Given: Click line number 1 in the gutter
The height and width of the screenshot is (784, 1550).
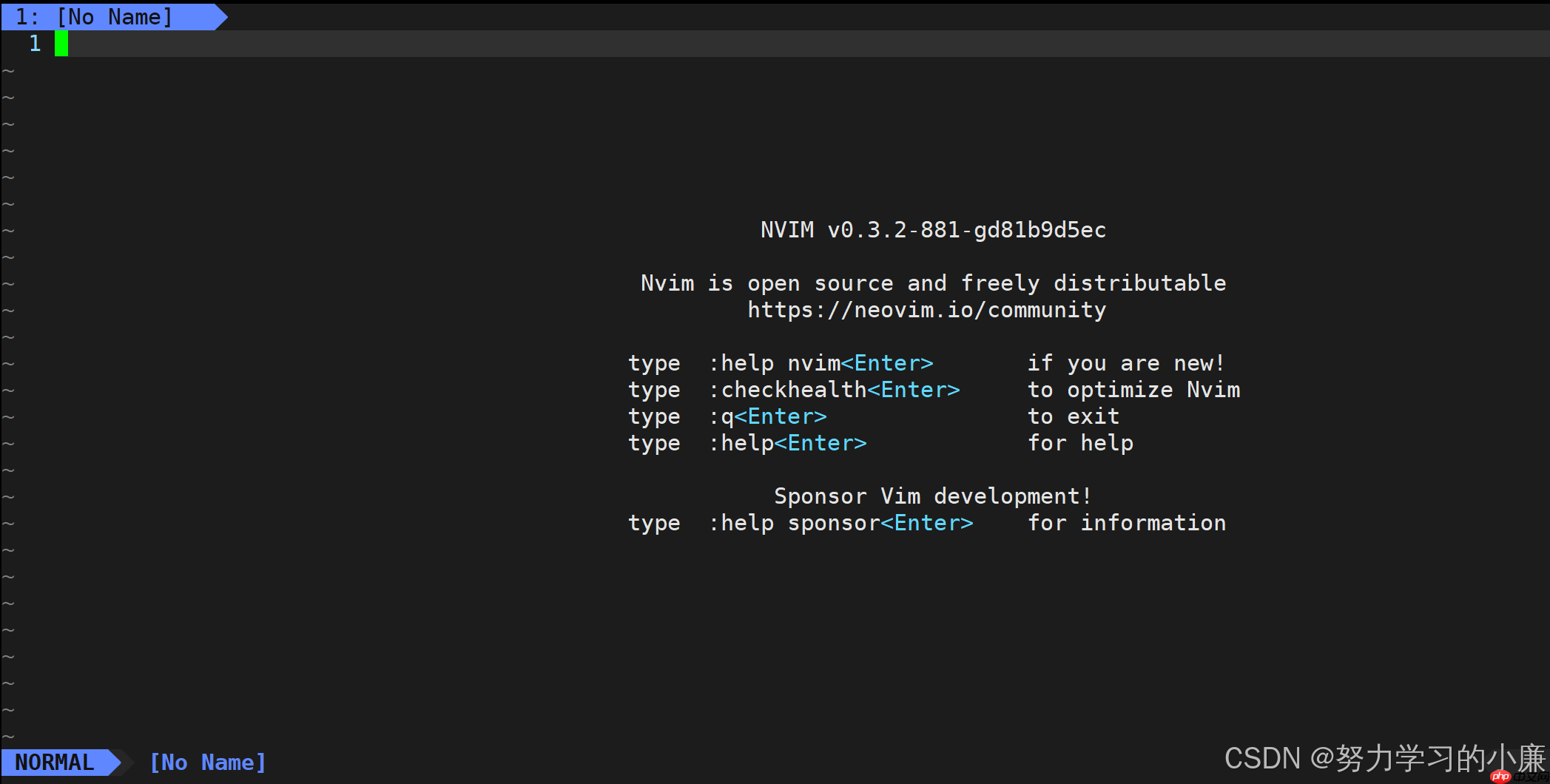Looking at the screenshot, I should tap(35, 44).
